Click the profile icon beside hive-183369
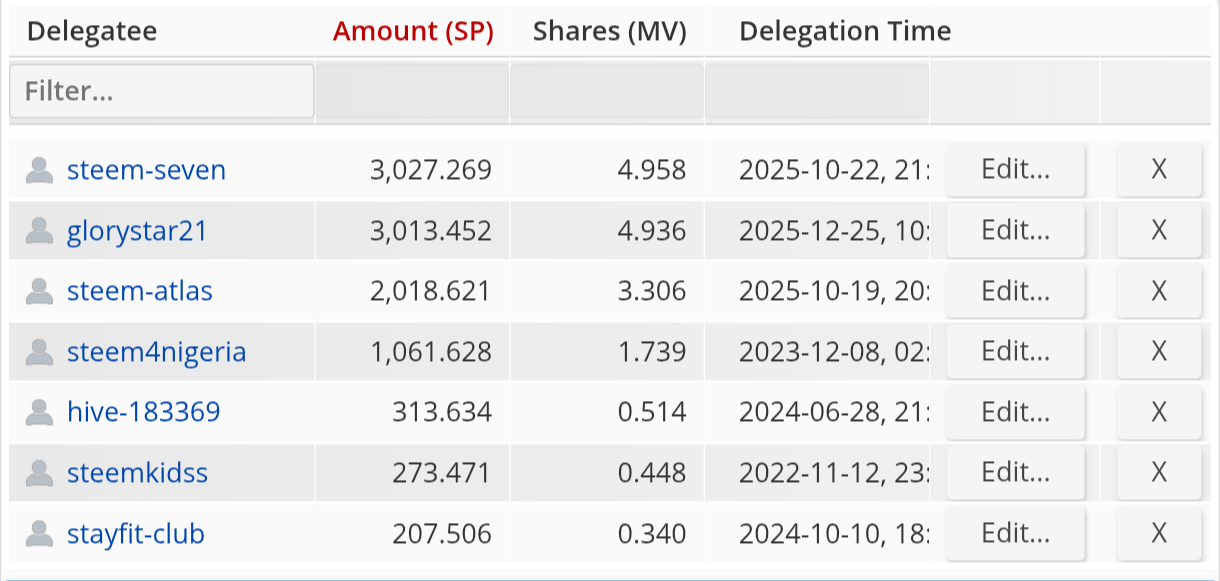Screen dimensions: 1220x581 point(39,412)
